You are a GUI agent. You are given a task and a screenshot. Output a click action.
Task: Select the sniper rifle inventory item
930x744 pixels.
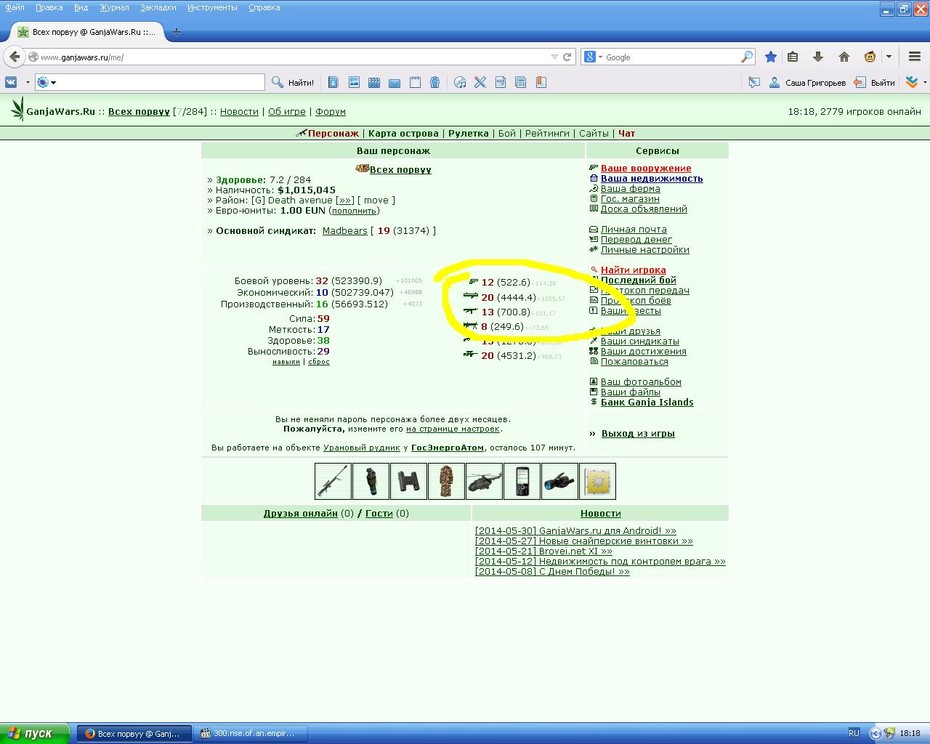coord(333,481)
